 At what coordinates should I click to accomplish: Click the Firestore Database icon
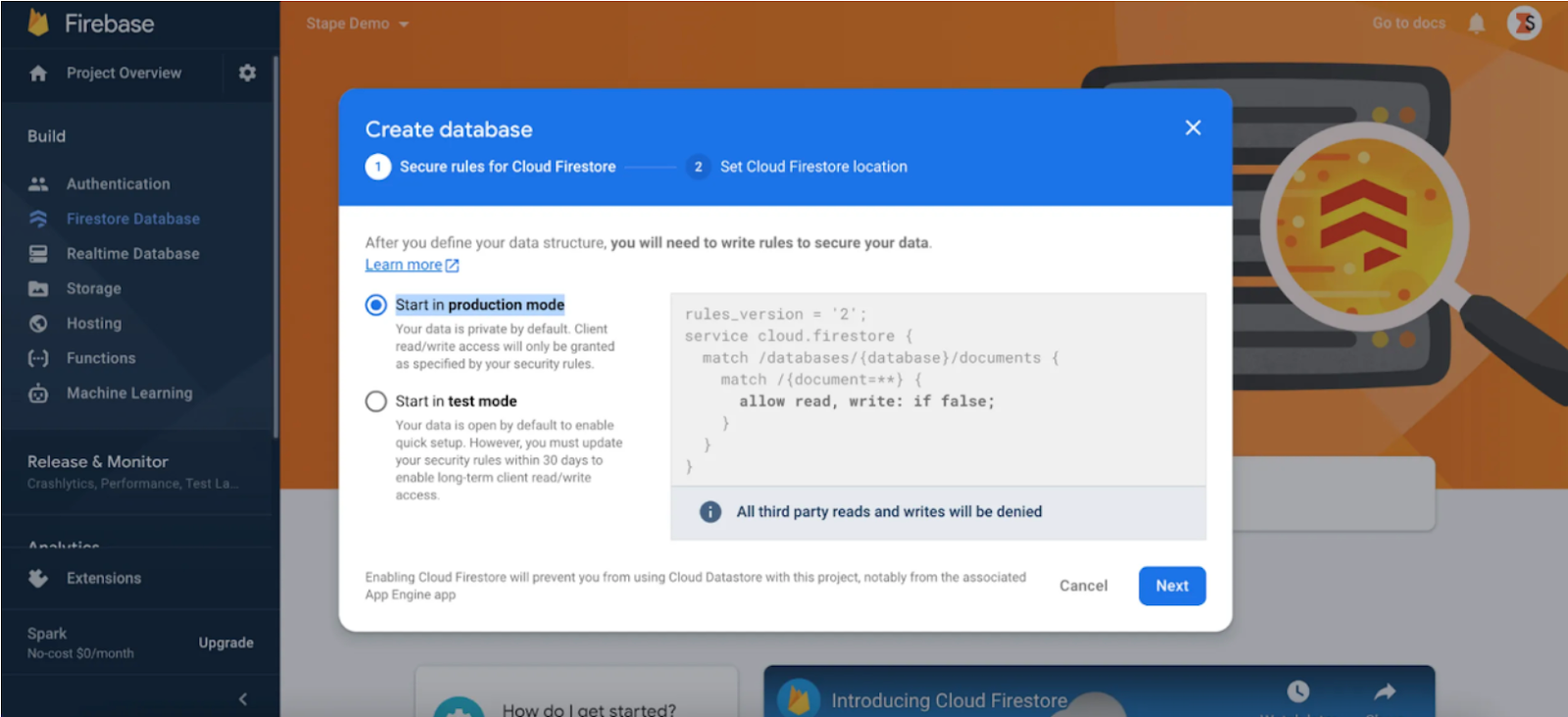point(38,218)
